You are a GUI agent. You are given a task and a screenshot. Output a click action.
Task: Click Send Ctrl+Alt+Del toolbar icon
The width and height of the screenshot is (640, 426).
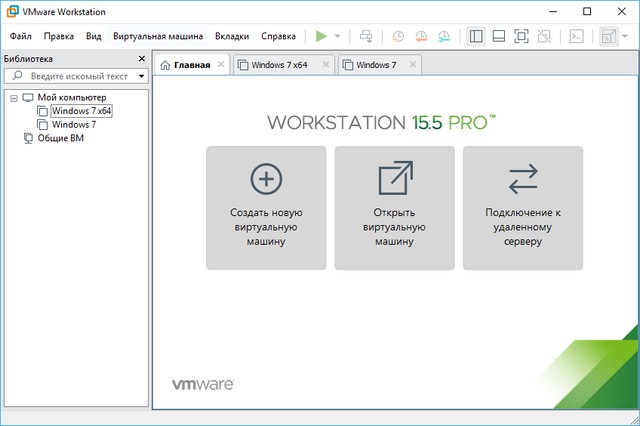tap(366, 36)
